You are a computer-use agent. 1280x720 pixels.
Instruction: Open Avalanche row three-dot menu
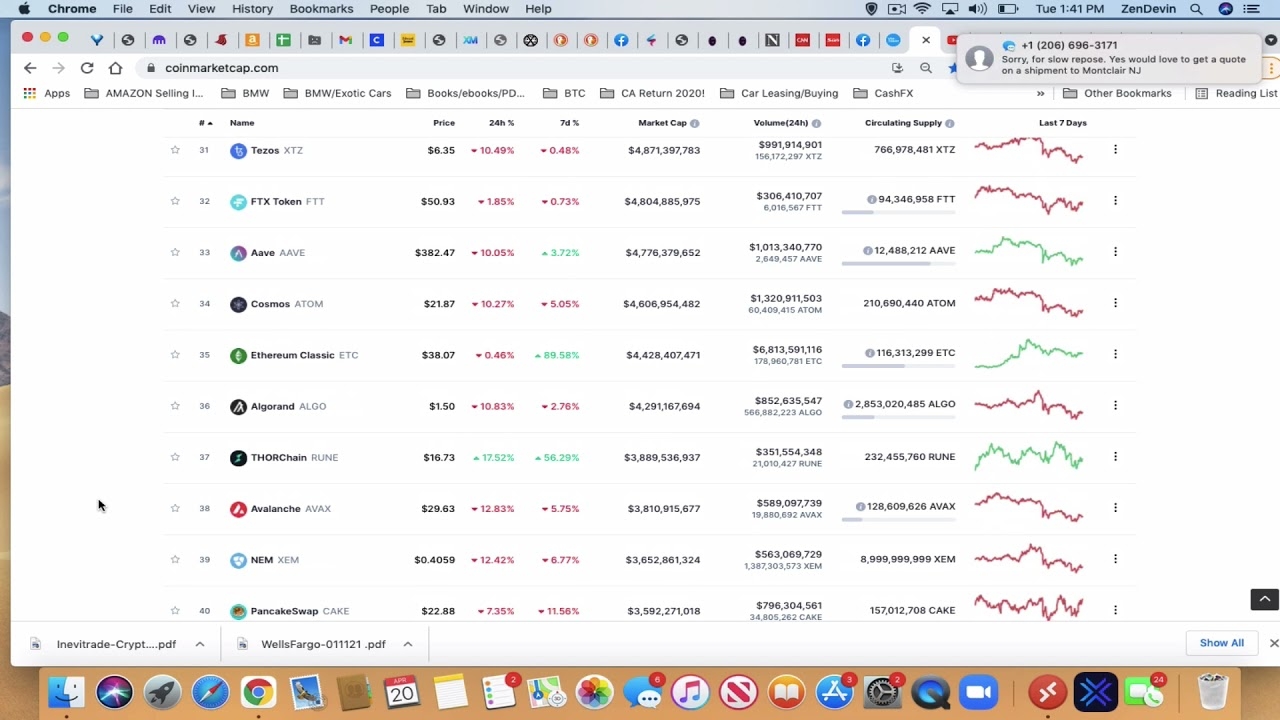pos(1115,508)
